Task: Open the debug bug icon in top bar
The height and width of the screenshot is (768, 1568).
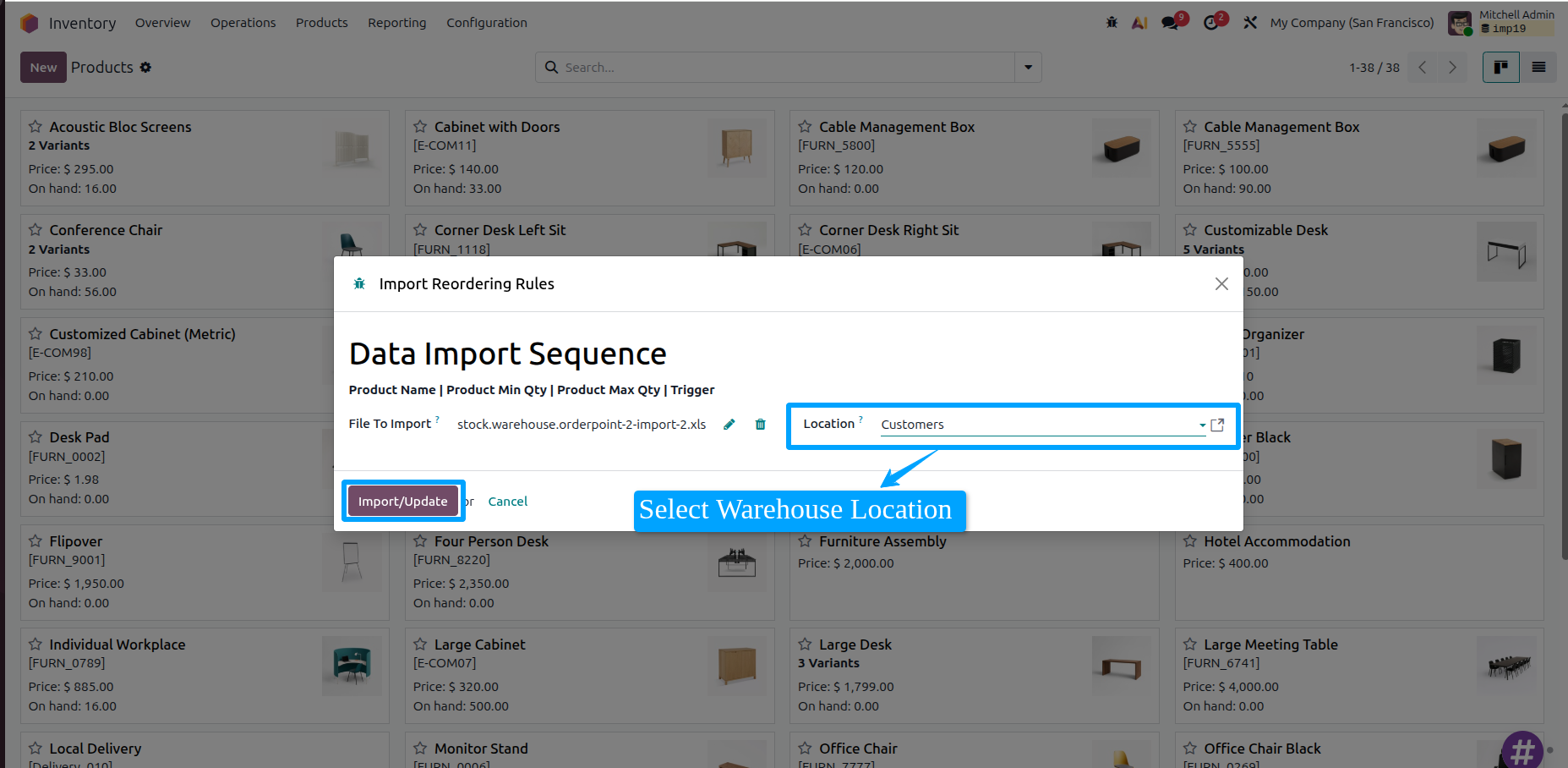Action: tap(1112, 23)
